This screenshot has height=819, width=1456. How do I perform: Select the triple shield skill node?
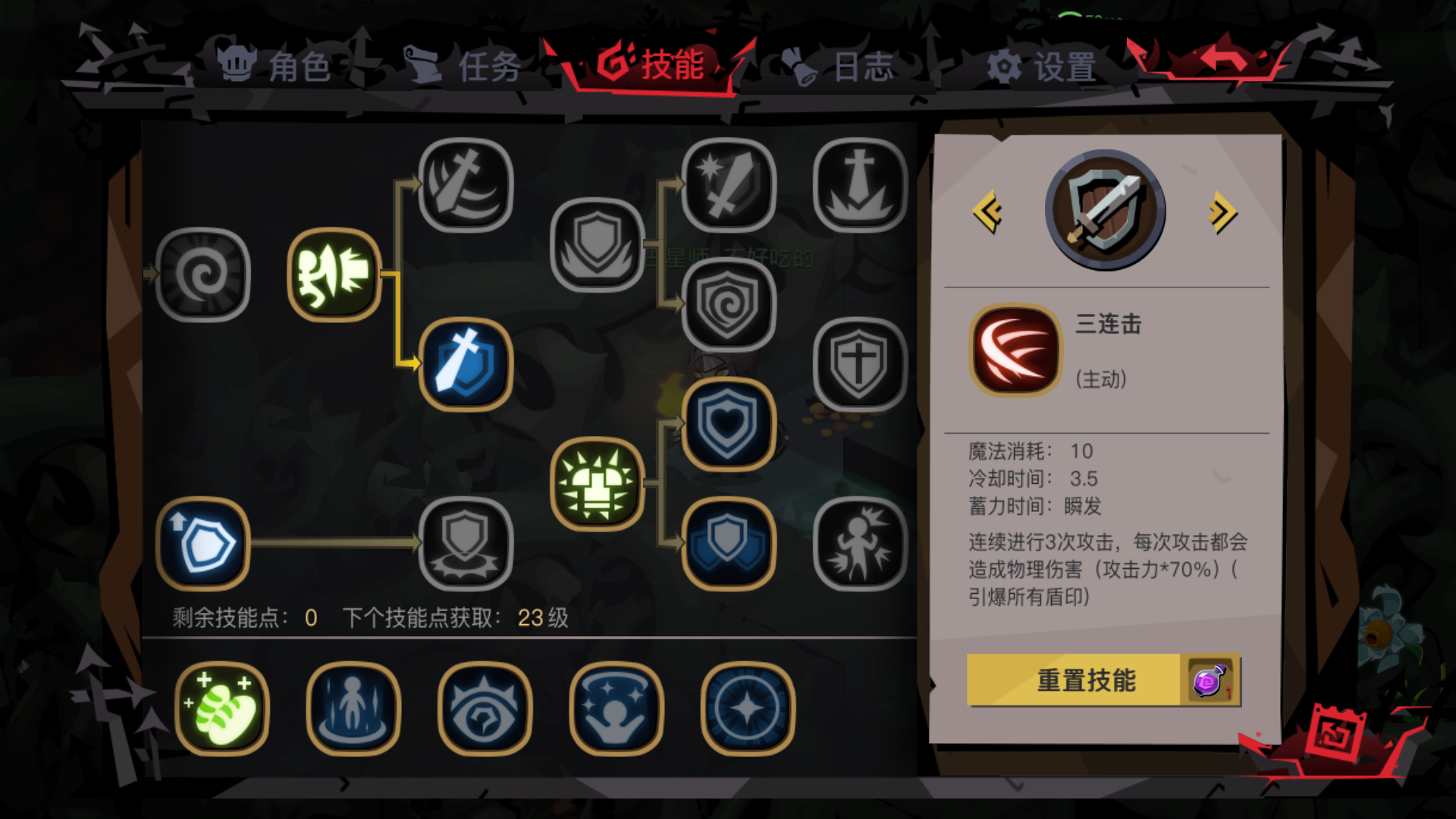click(728, 544)
